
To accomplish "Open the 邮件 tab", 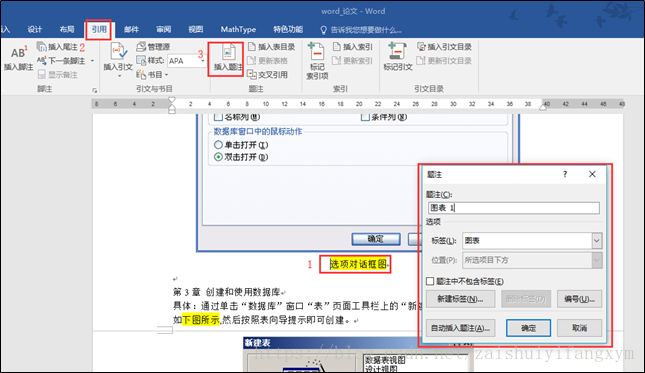I will [x=131, y=29].
